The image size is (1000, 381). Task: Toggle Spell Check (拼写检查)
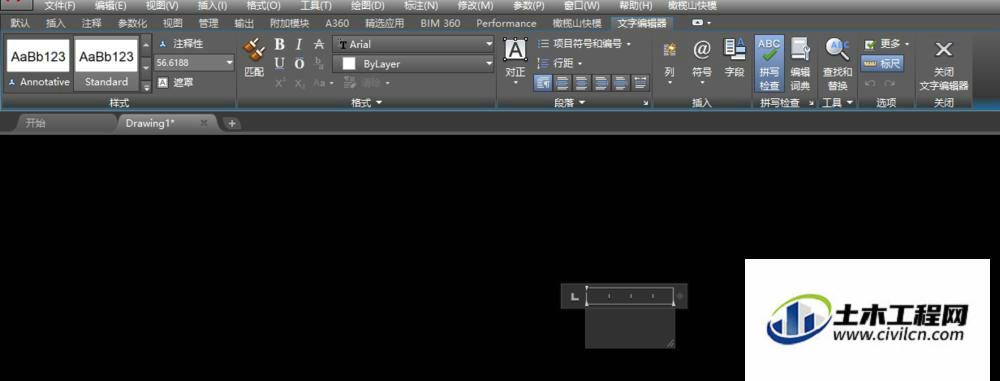click(x=769, y=64)
